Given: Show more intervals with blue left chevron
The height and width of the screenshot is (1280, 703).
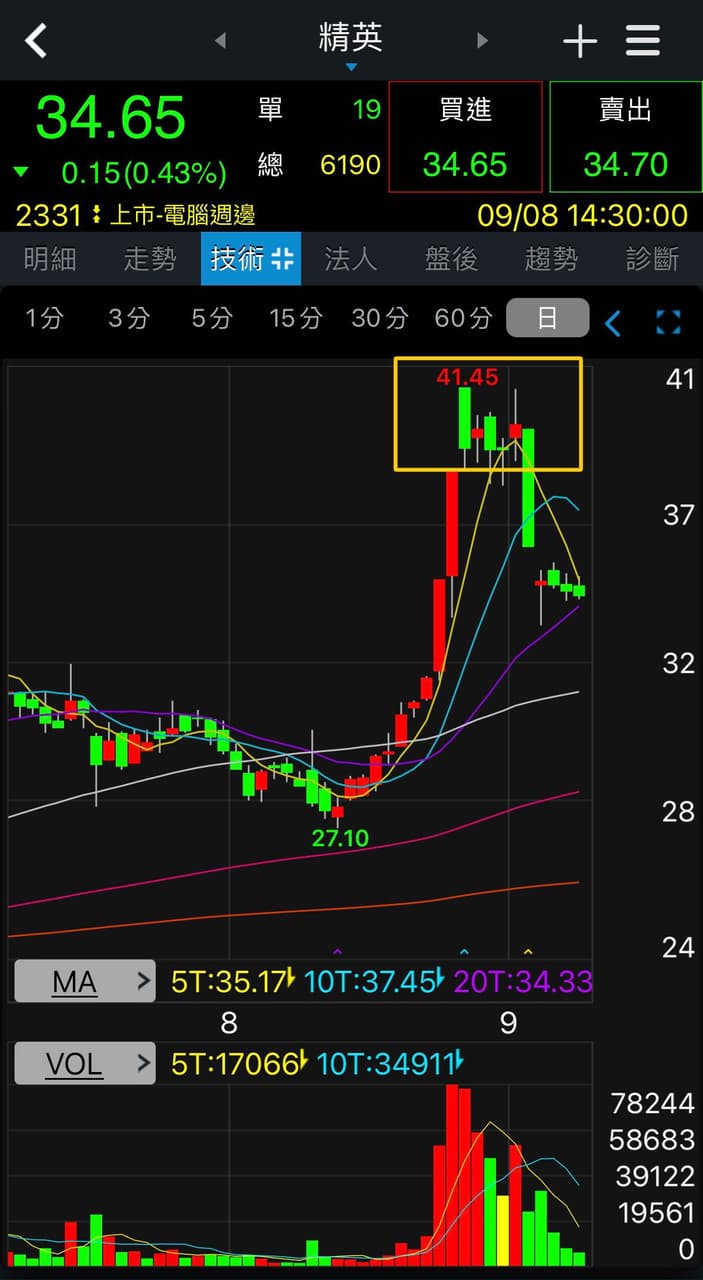Looking at the screenshot, I should coord(613,322).
